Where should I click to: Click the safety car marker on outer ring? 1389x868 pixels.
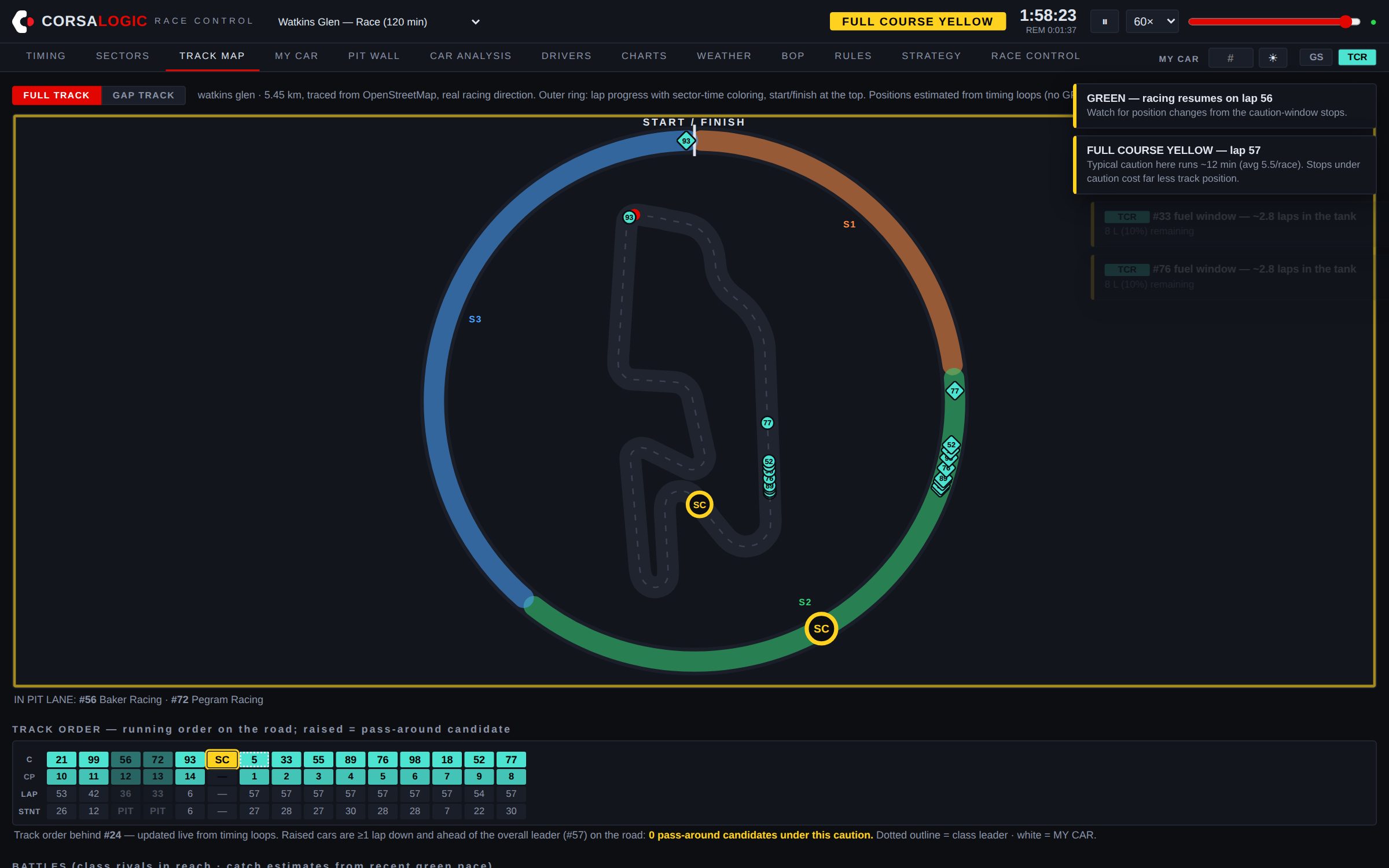tap(821, 628)
